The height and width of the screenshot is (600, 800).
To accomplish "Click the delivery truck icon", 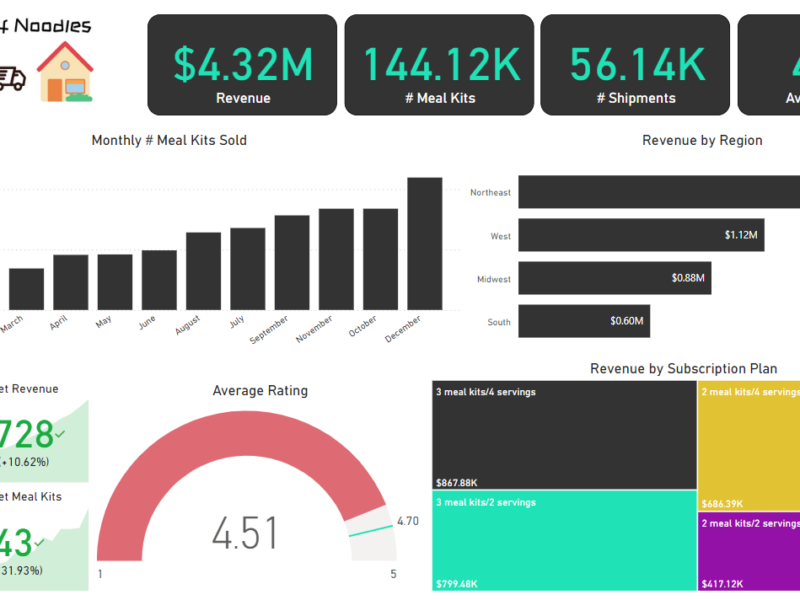I will click(11, 79).
